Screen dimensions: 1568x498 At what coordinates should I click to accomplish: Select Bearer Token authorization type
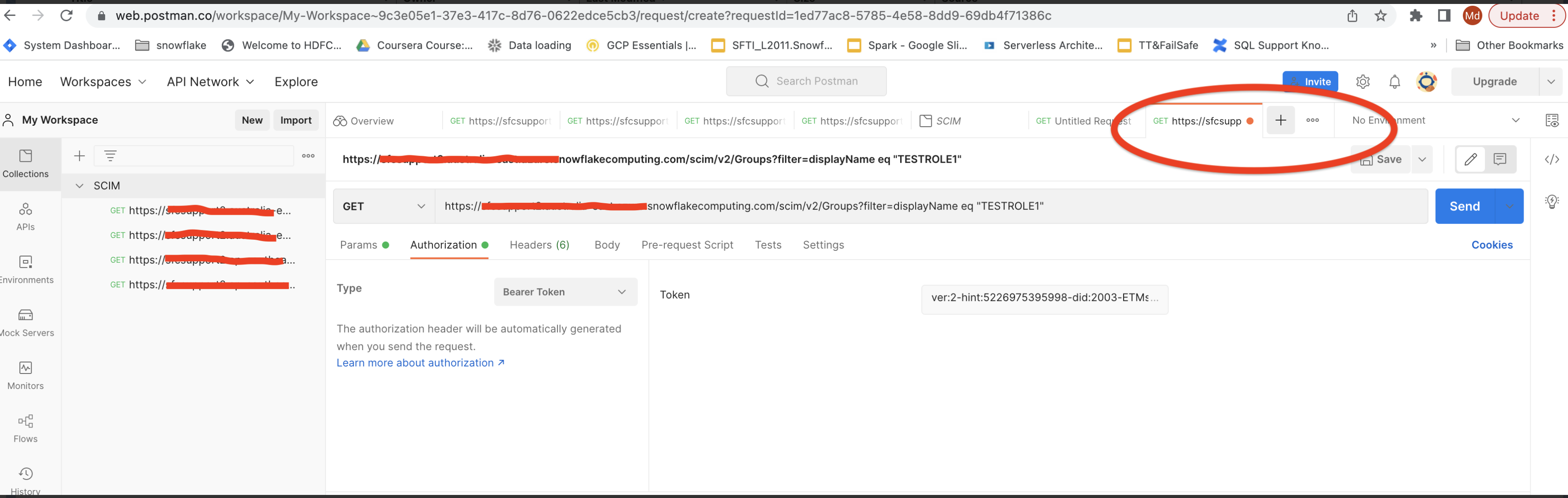[563, 291]
